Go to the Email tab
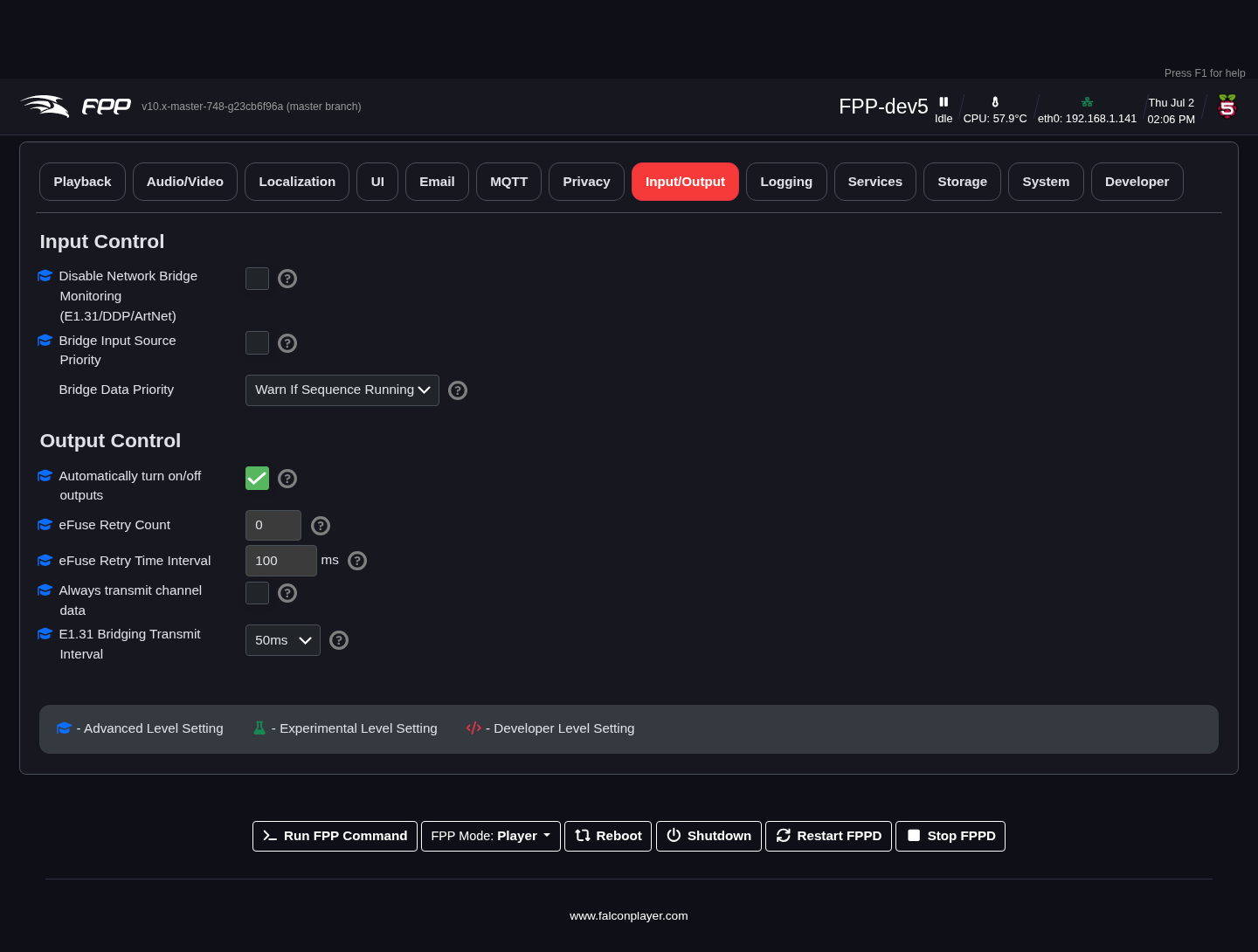The image size is (1258, 952). [x=437, y=182]
